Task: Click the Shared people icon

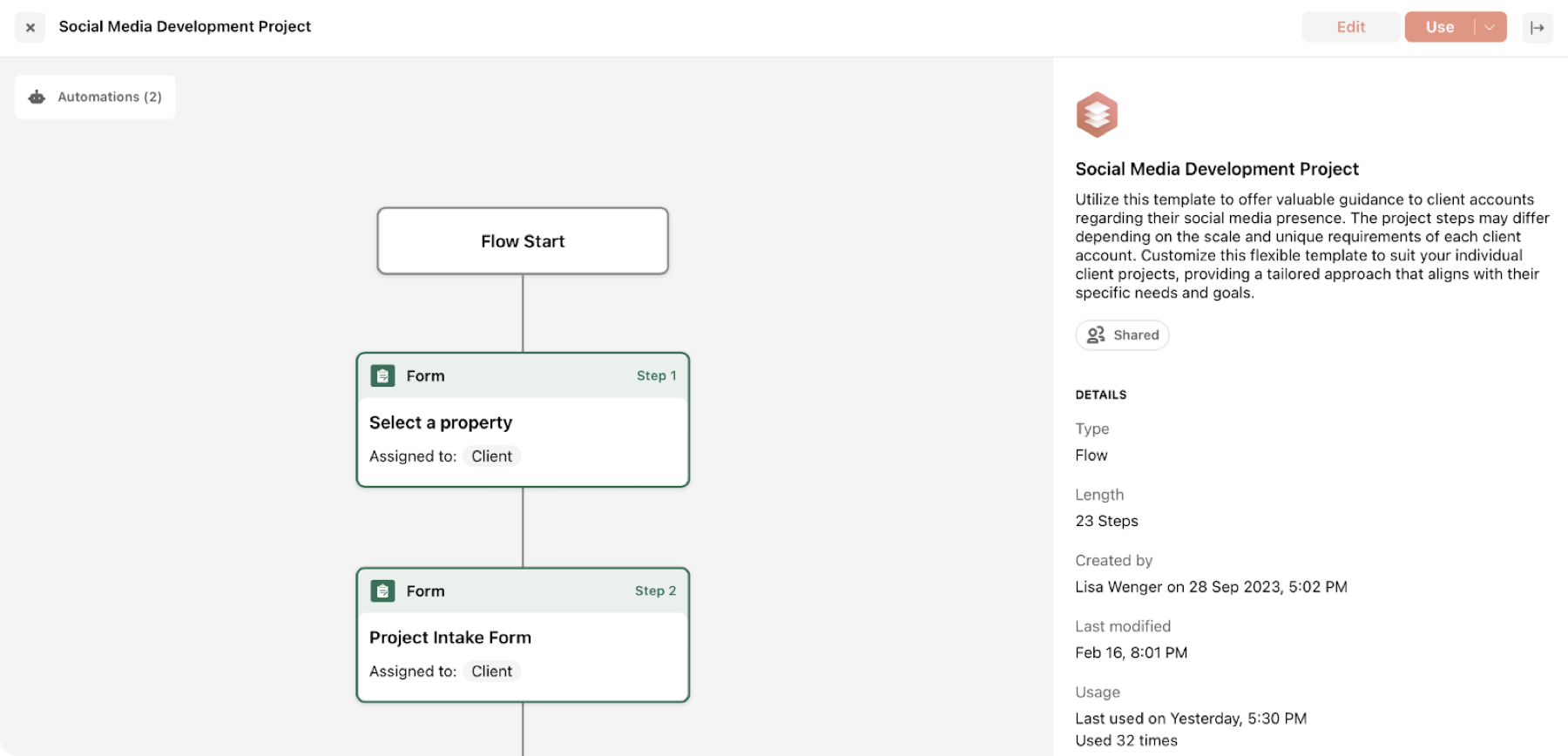Action: click(1096, 334)
